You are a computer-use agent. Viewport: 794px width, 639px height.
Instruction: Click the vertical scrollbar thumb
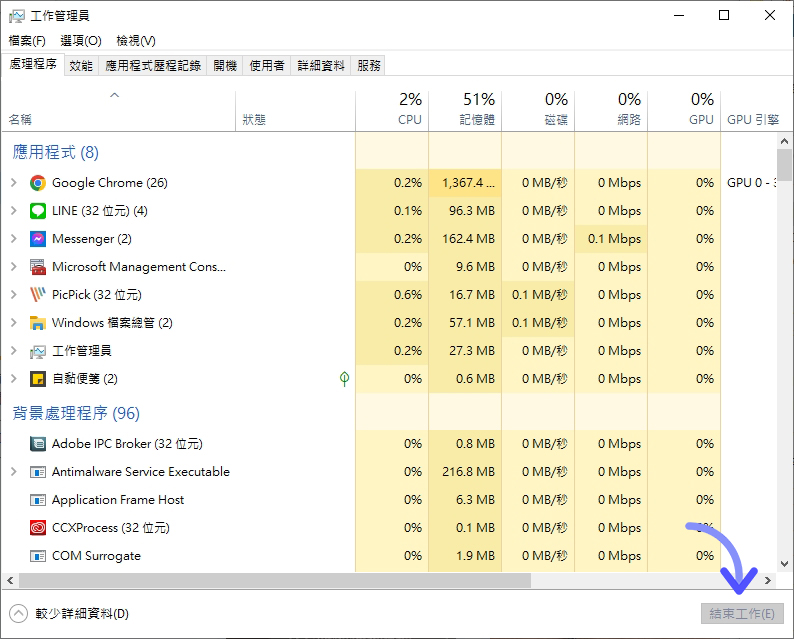click(784, 165)
